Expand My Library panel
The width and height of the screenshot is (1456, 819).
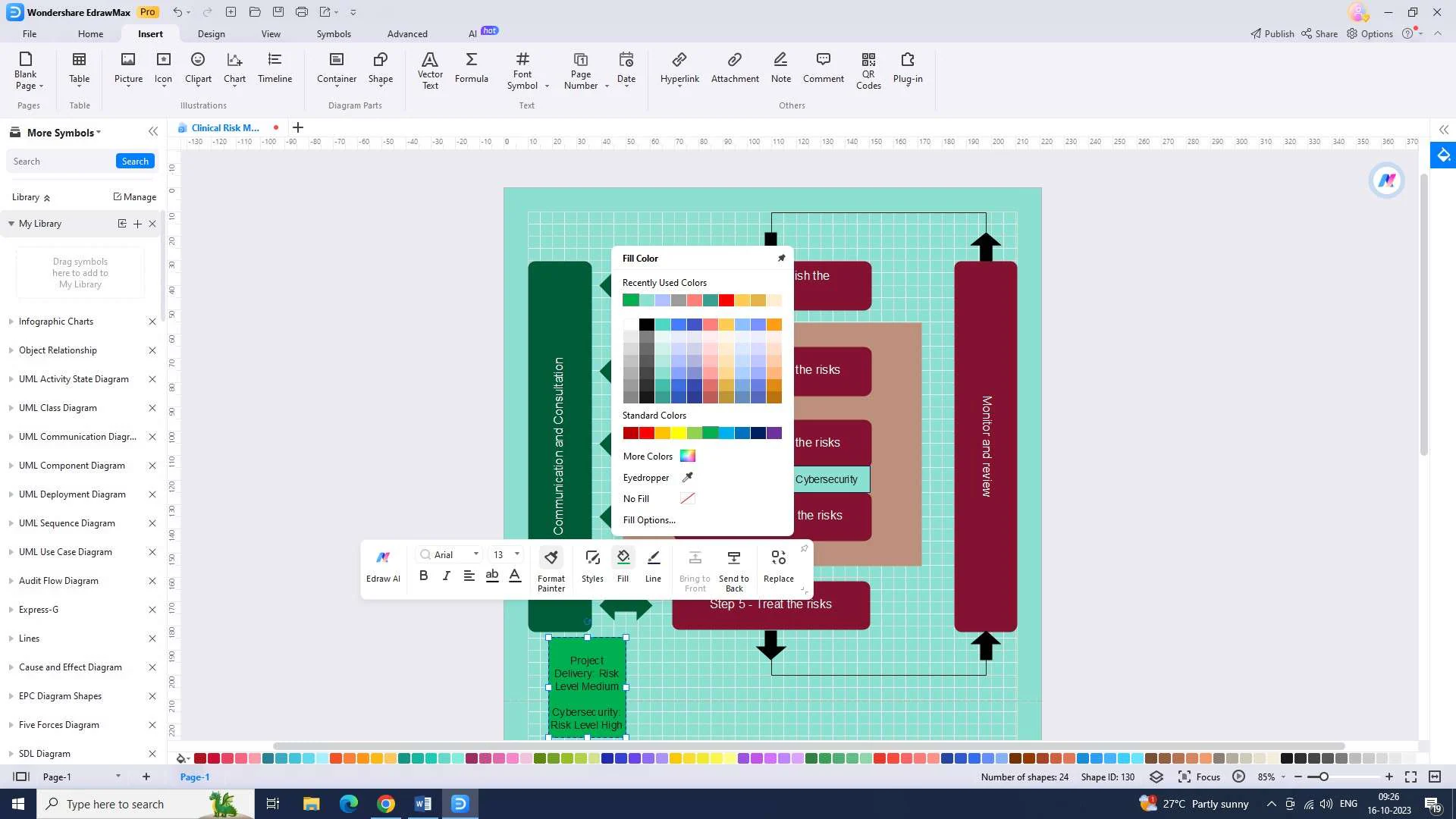click(11, 223)
